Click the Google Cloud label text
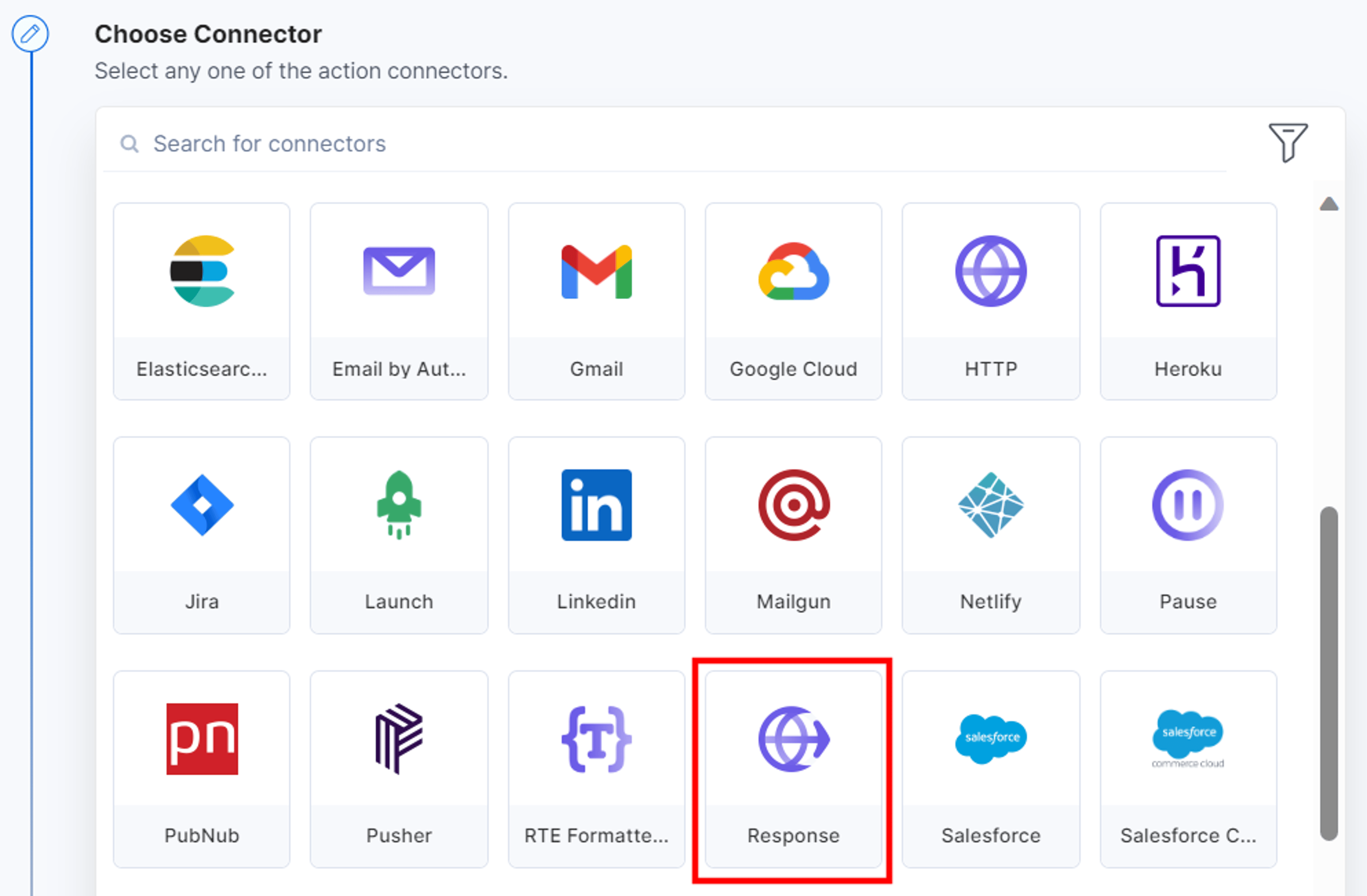This screenshot has height=896, width=1367. [793, 369]
